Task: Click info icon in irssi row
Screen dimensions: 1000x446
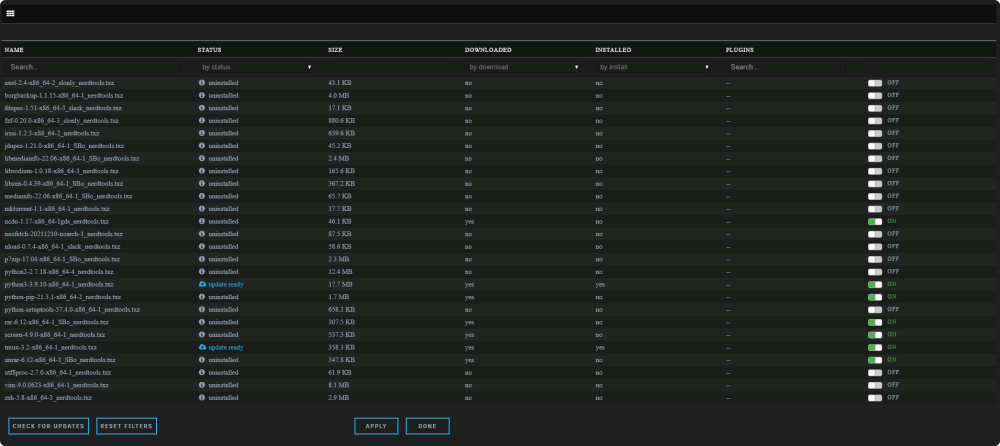Action: 202,133
